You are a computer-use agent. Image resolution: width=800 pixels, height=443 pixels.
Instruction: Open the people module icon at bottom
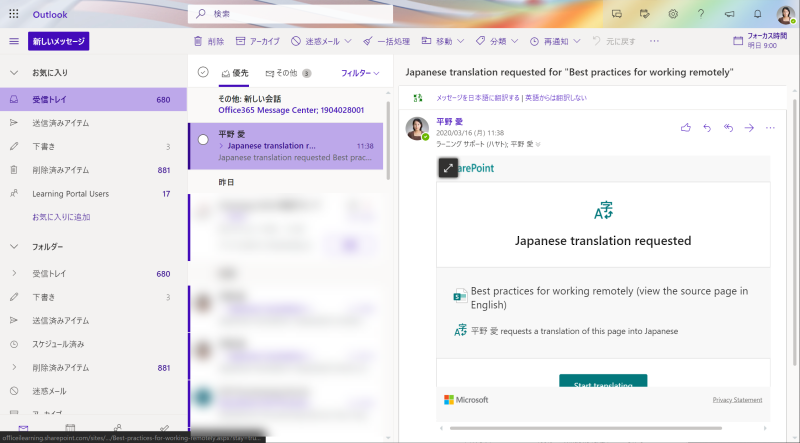[117, 428]
